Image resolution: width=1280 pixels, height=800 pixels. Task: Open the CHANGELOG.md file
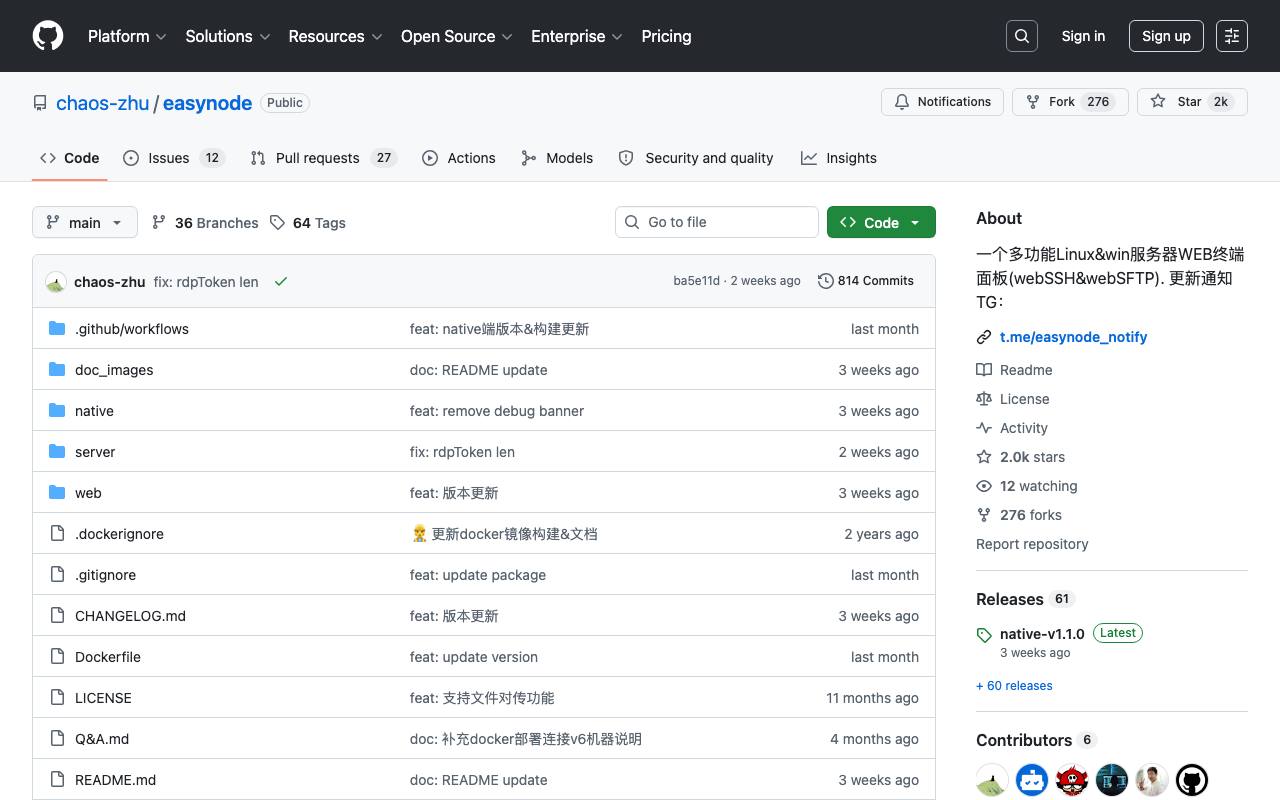point(130,616)
